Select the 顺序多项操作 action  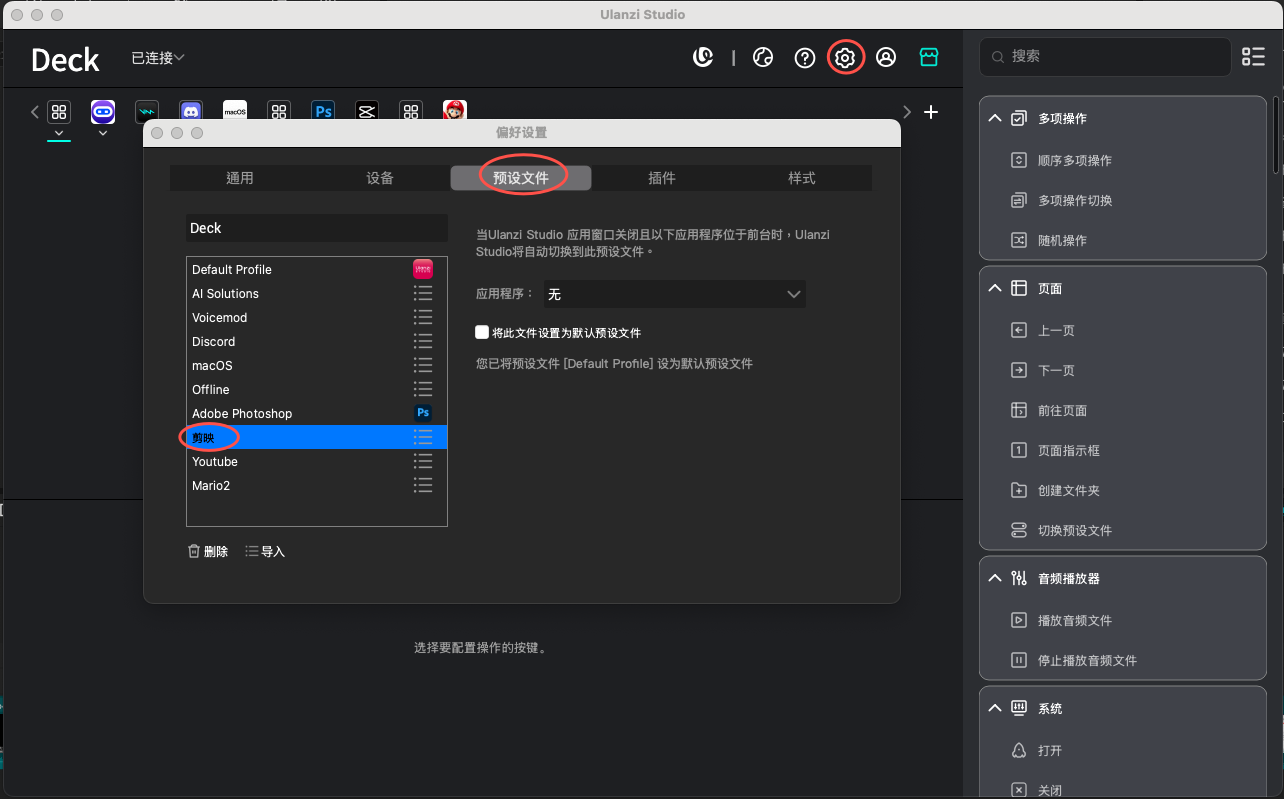click(x=1074, y=160)
